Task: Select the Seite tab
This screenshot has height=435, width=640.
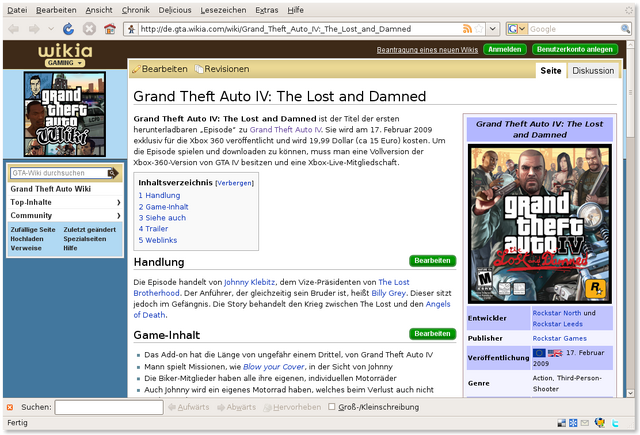Action: (x=551, y=71)
